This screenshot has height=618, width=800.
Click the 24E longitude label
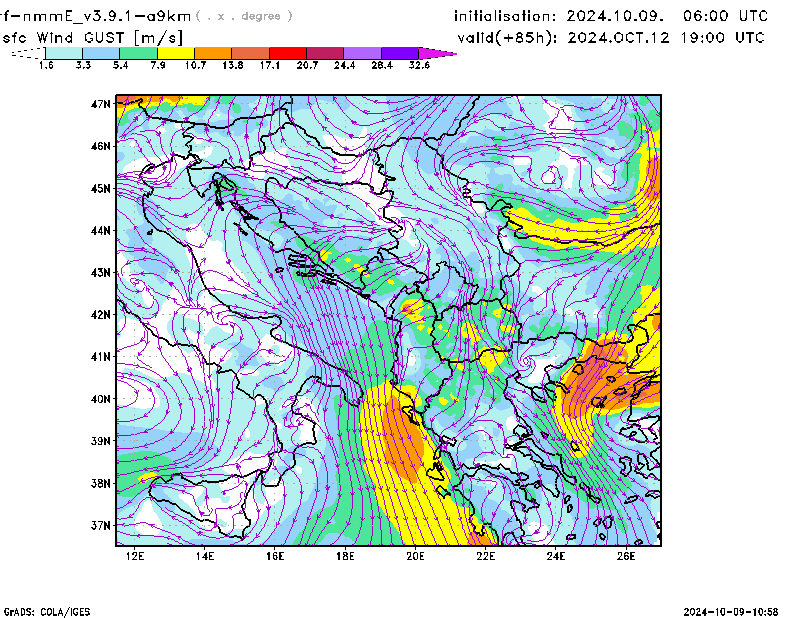556,556
